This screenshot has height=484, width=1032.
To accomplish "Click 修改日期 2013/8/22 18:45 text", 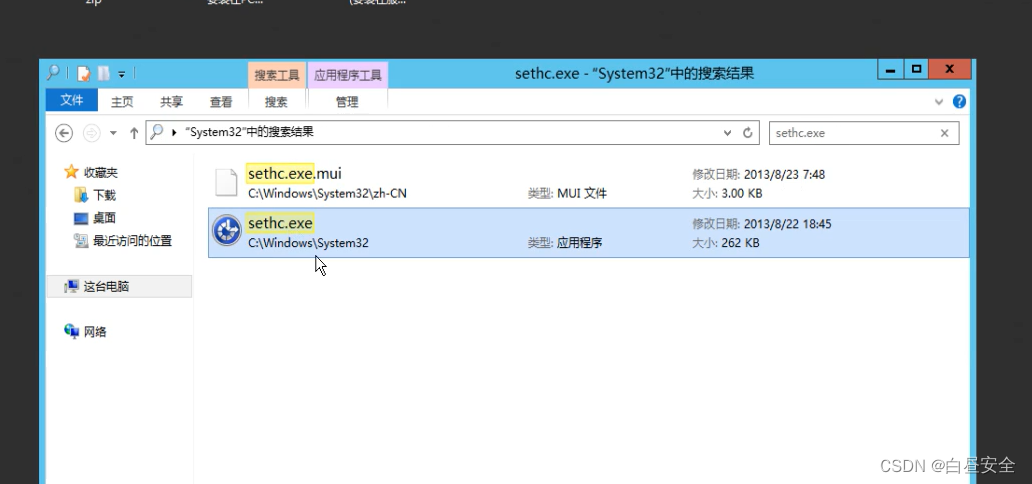I will (x=761, y=224).
